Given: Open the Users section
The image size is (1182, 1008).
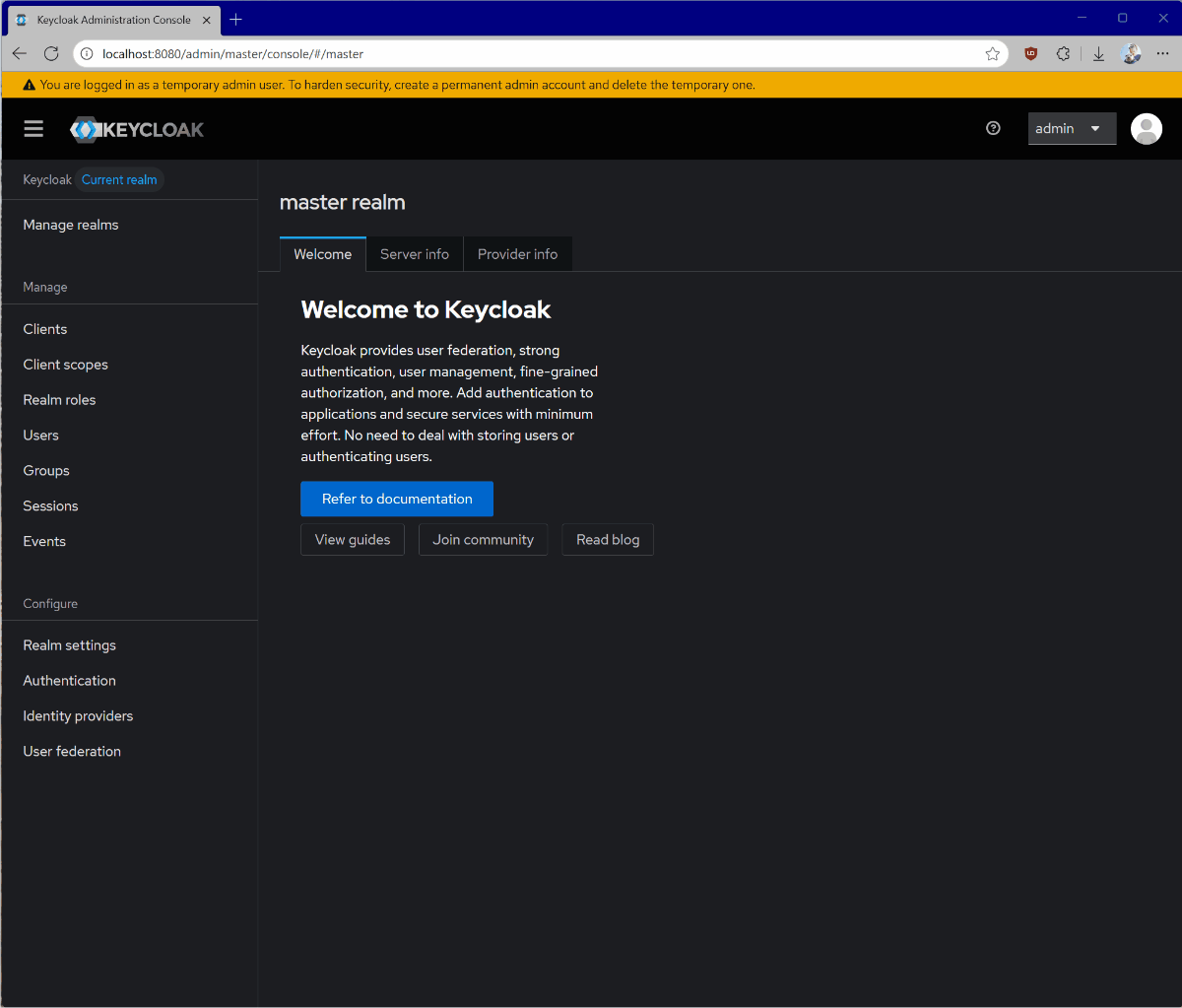Looking at the screenshot, I should tap(40, 435).
